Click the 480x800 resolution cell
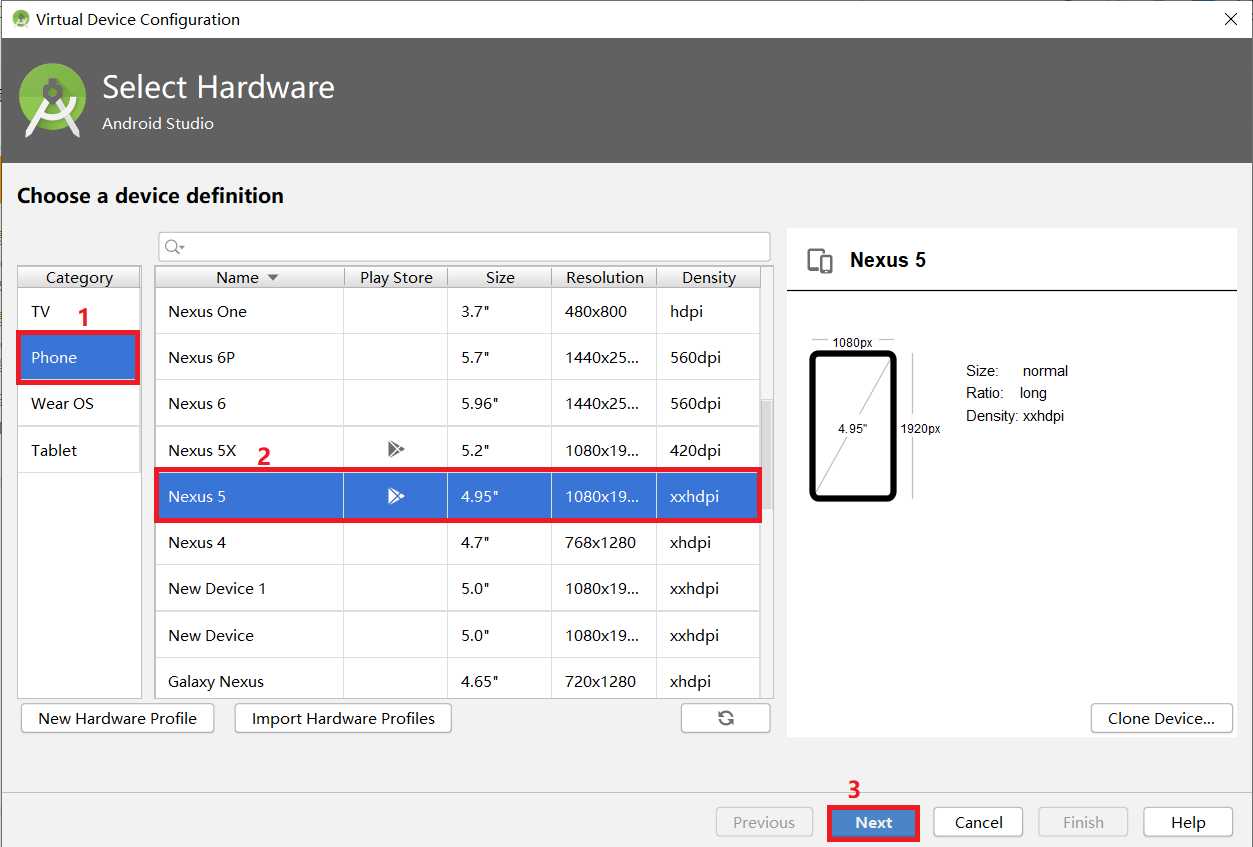Screen dimensions: 1253x847 605,312
